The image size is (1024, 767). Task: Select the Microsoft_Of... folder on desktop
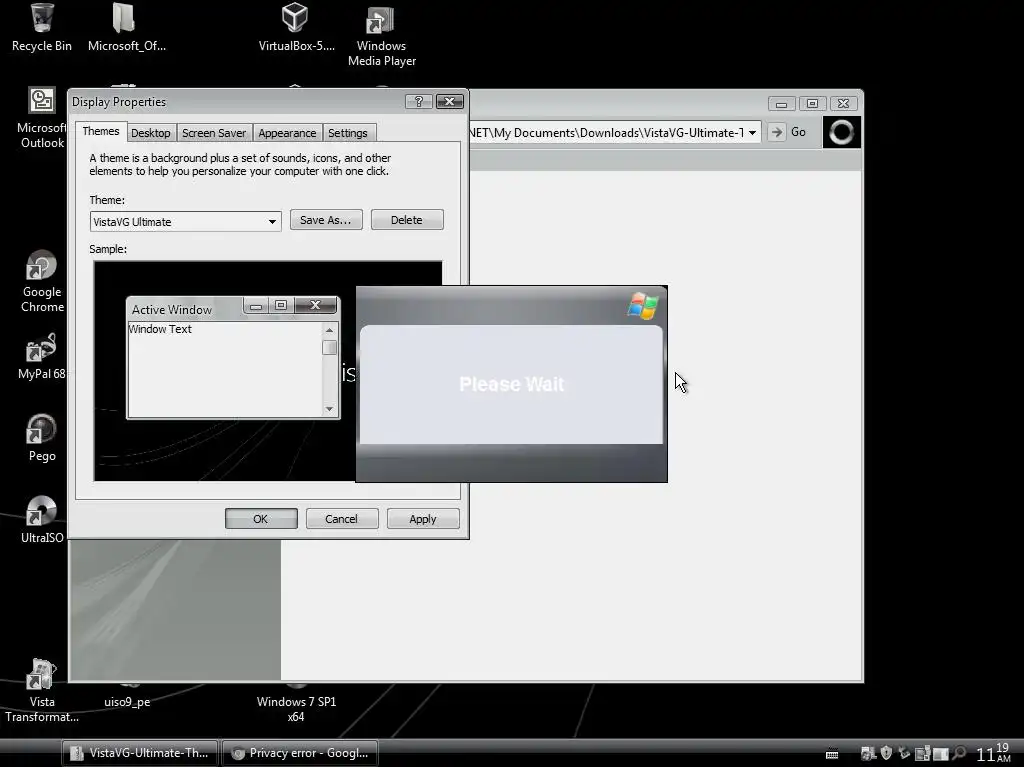click(124, 18)
